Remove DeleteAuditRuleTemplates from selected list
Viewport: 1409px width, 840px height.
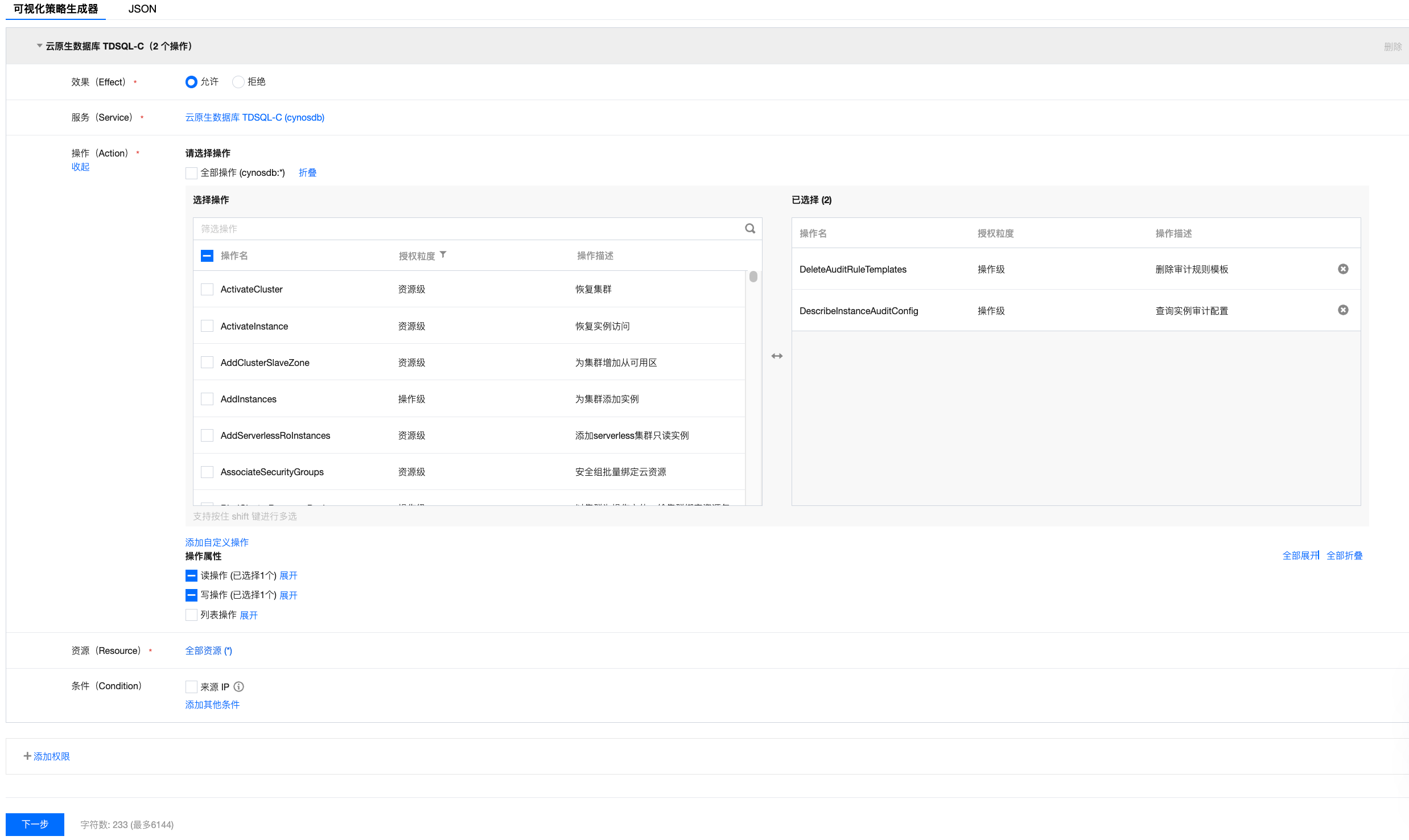point(1342,269)
